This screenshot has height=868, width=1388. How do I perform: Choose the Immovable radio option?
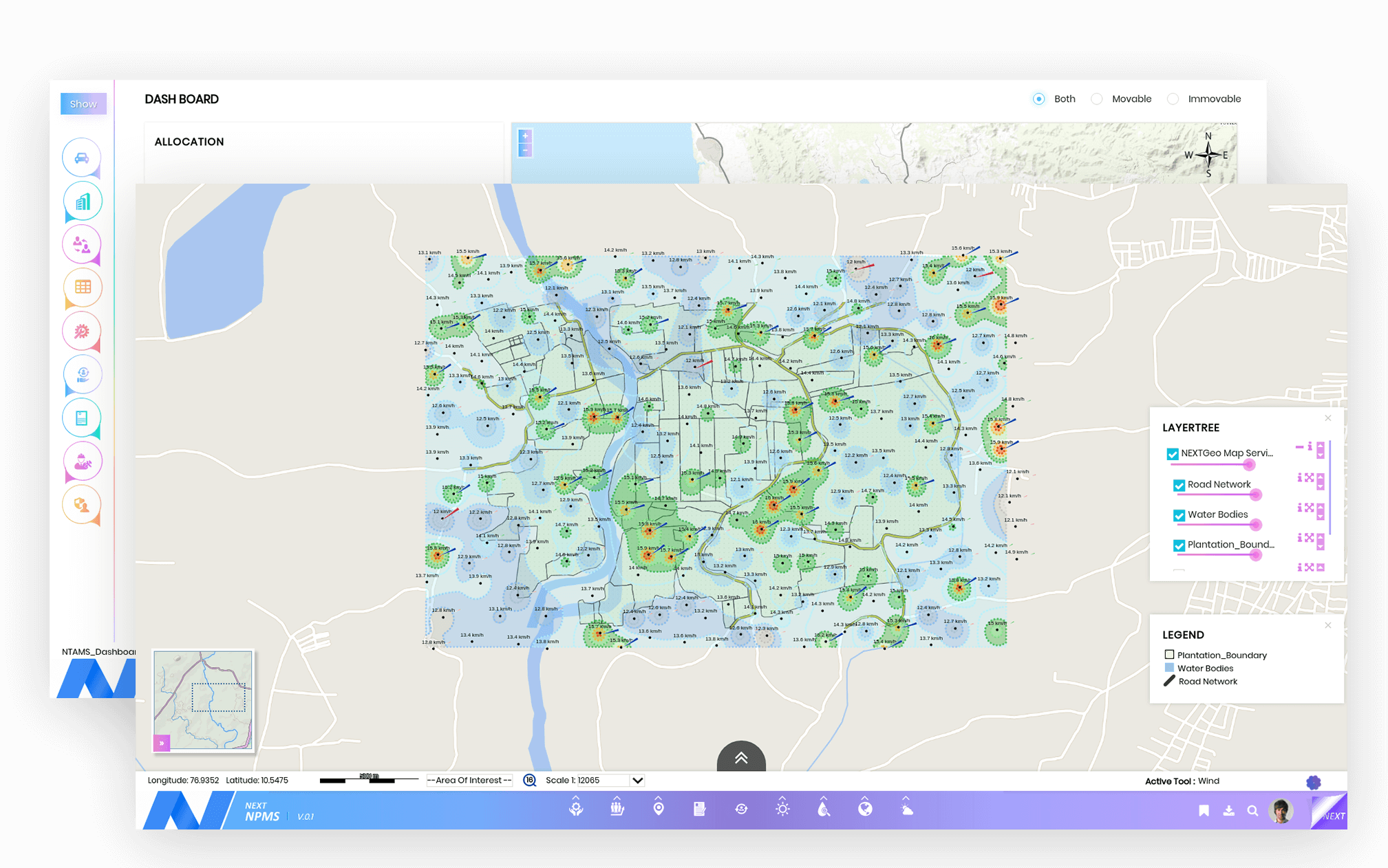1173,99
